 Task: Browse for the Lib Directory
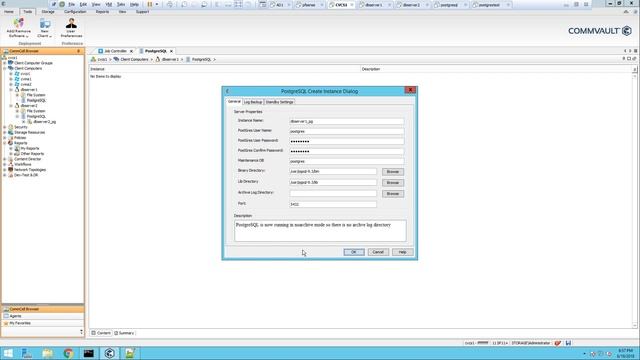click(393, 182)
